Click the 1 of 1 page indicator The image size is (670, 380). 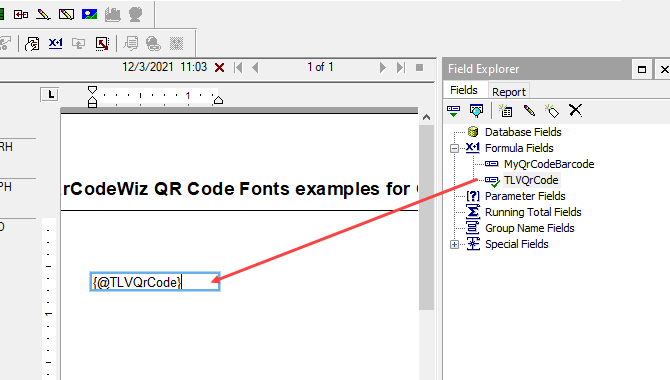click(x=320, y=67)
